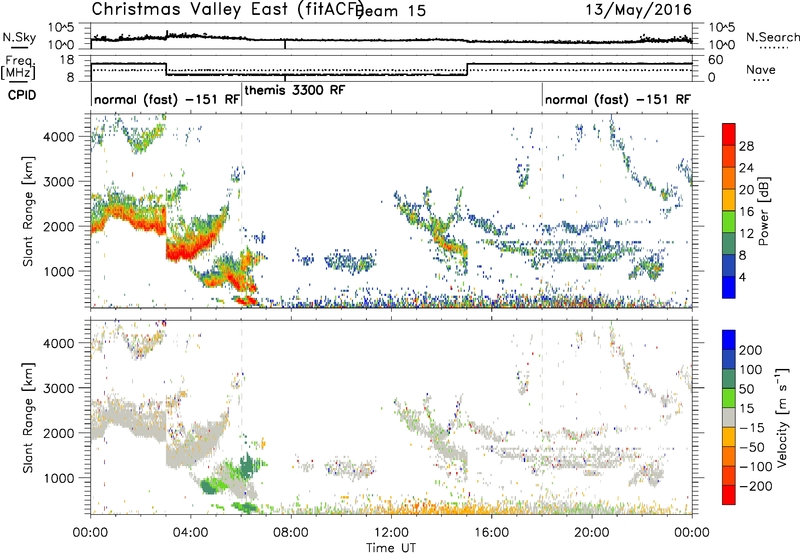This screenshot has height=554, width=800.
Task: Click the '00:00' label at the time axis start
Action: tap(91, 533)
